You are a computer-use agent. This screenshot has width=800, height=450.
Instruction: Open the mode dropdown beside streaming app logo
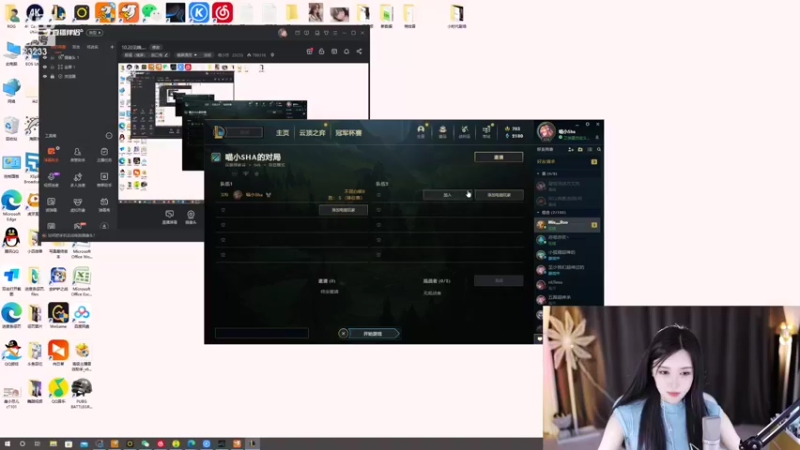click(x=94, y=33)
